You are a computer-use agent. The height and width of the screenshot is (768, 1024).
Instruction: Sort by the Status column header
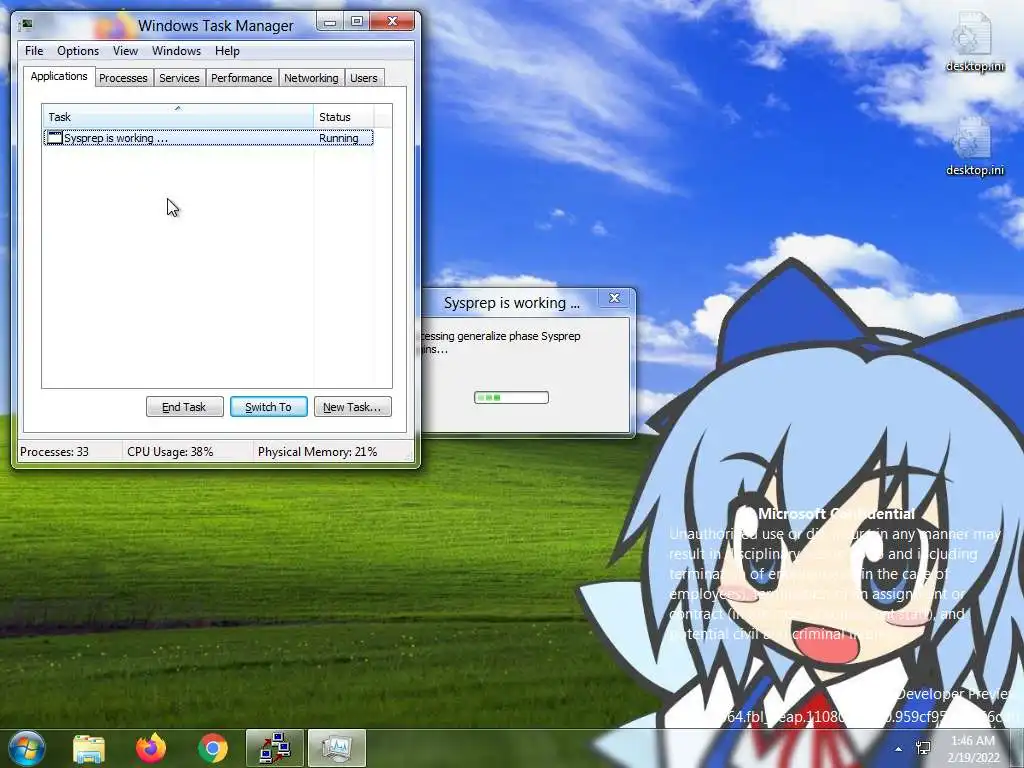(344, 116)
